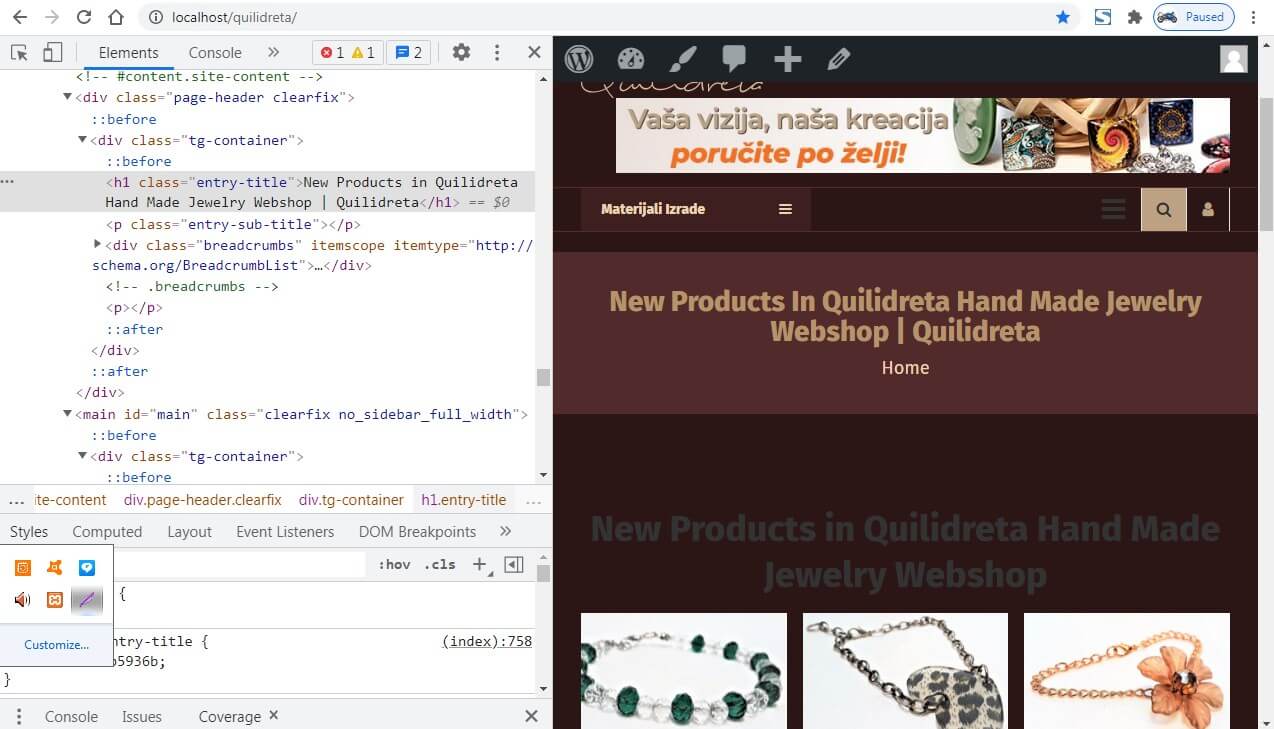Click Customize in the tray popup

[56, 645]
